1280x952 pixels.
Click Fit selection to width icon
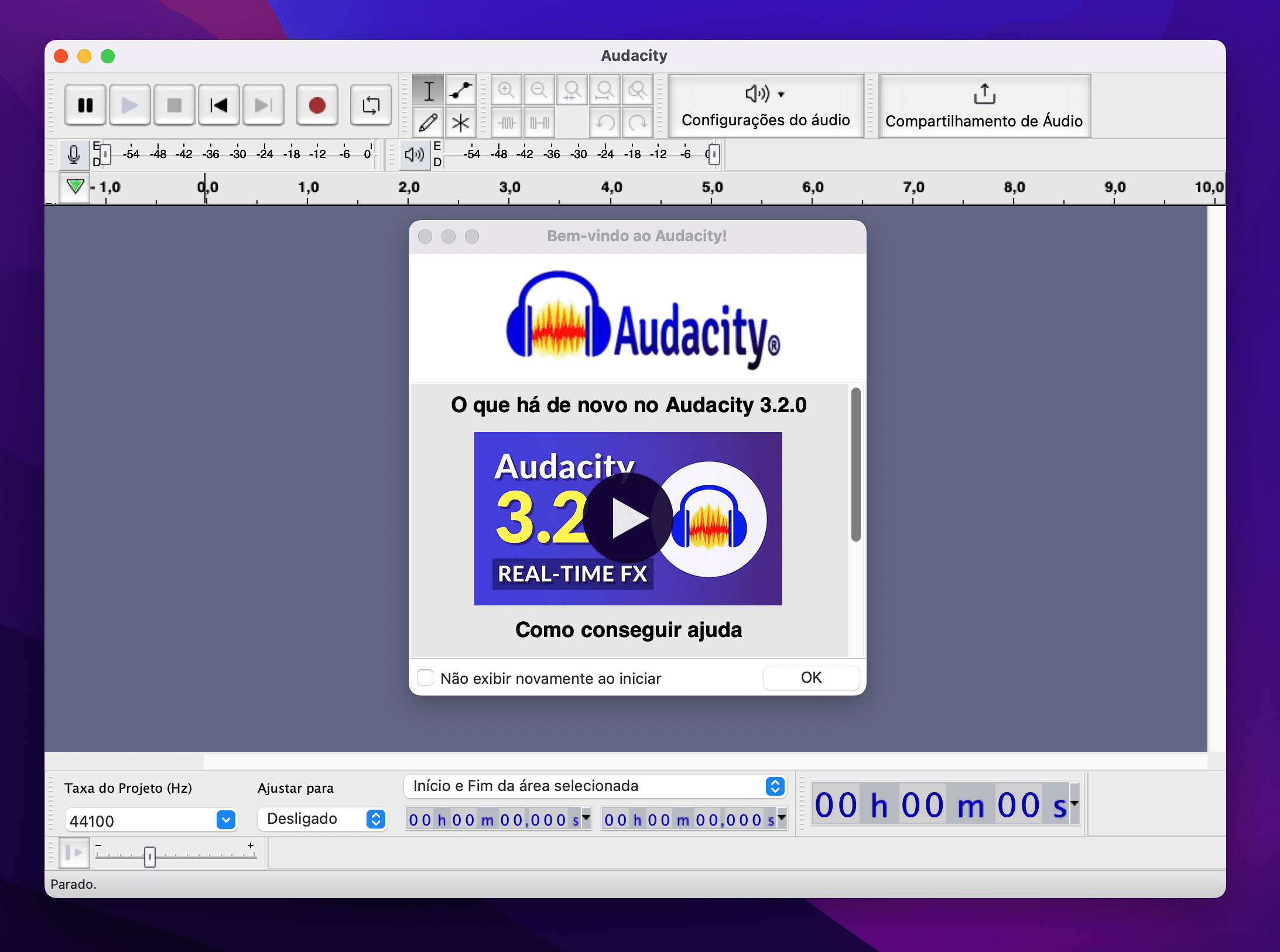pos(572,90)
